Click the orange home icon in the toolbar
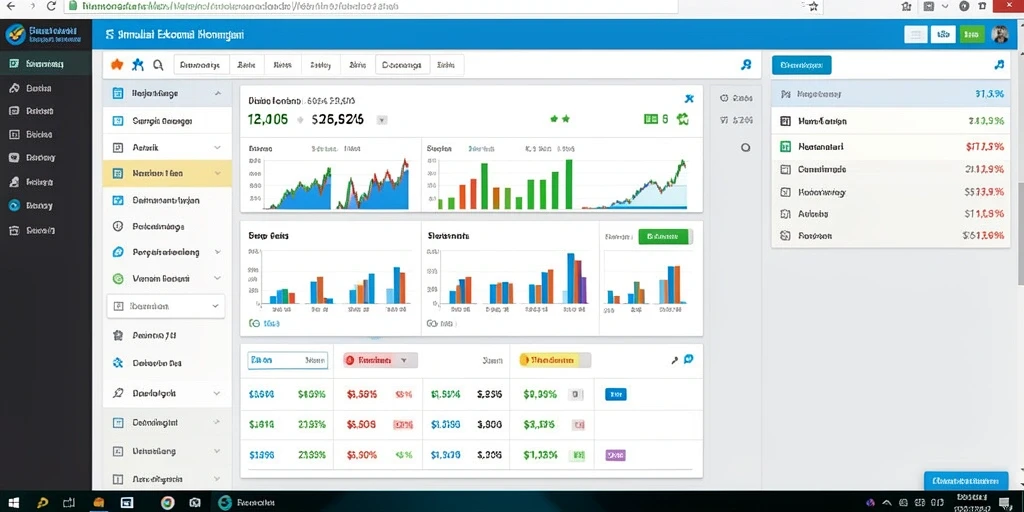This screenshot has width=1024, height=512. tap(117, 64)
